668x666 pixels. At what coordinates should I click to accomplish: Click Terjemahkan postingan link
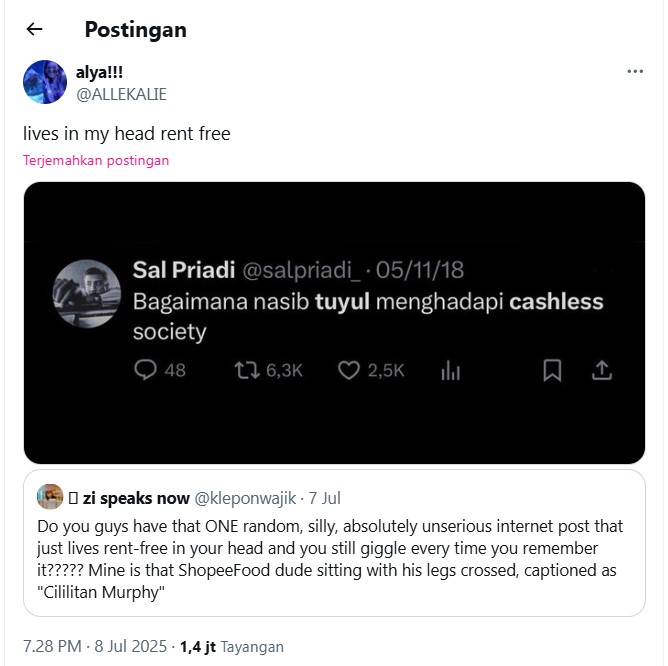tap(96, 160)
